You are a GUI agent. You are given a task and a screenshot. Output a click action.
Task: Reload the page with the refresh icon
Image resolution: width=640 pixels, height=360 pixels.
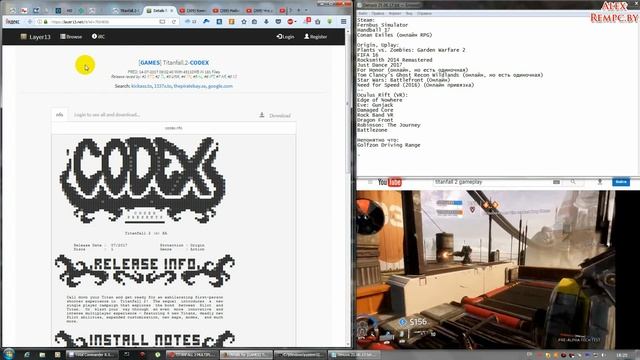tap(173, 22)
